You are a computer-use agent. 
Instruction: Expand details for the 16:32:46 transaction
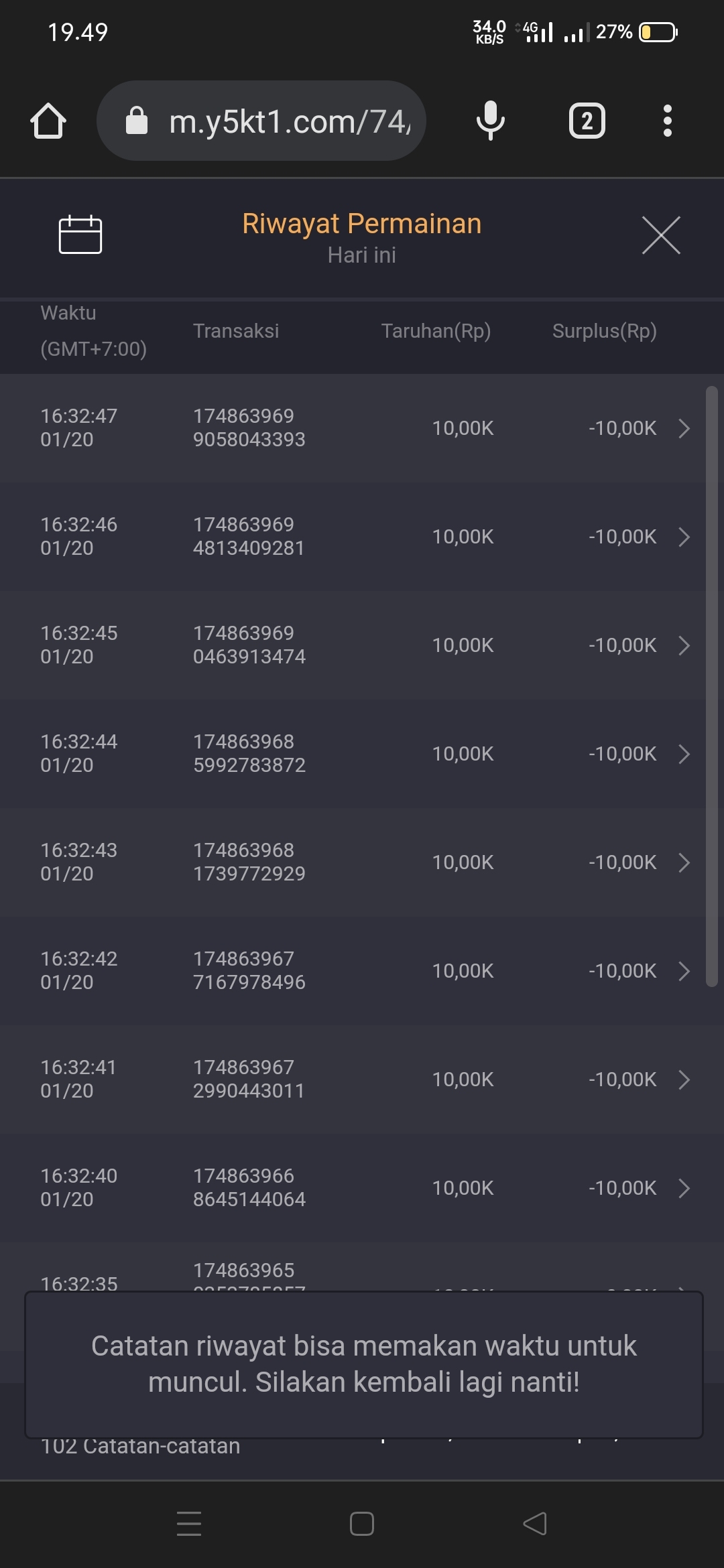click(x=684, y=537)
